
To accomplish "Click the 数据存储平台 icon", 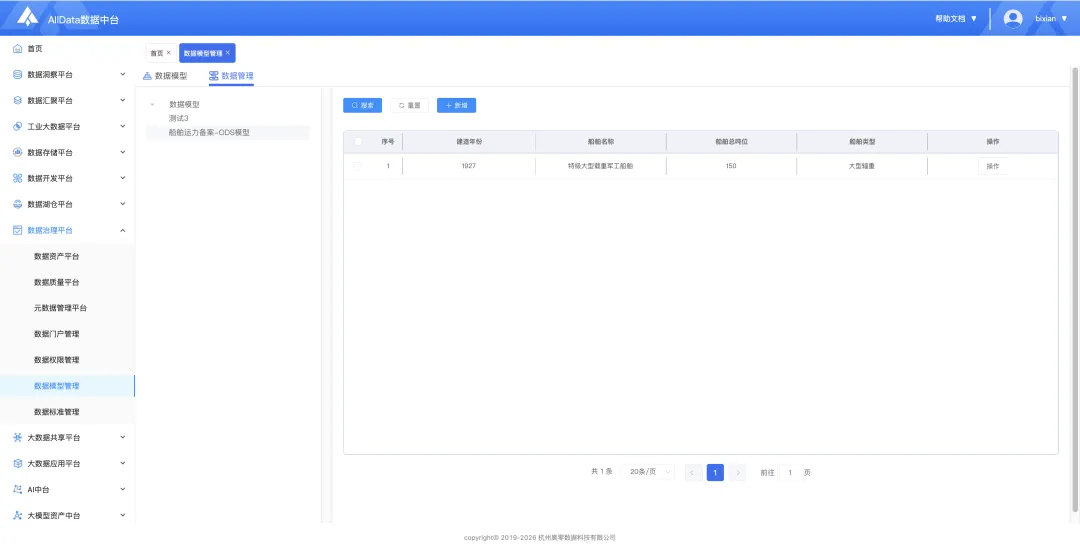I will [x=18, y=152].
